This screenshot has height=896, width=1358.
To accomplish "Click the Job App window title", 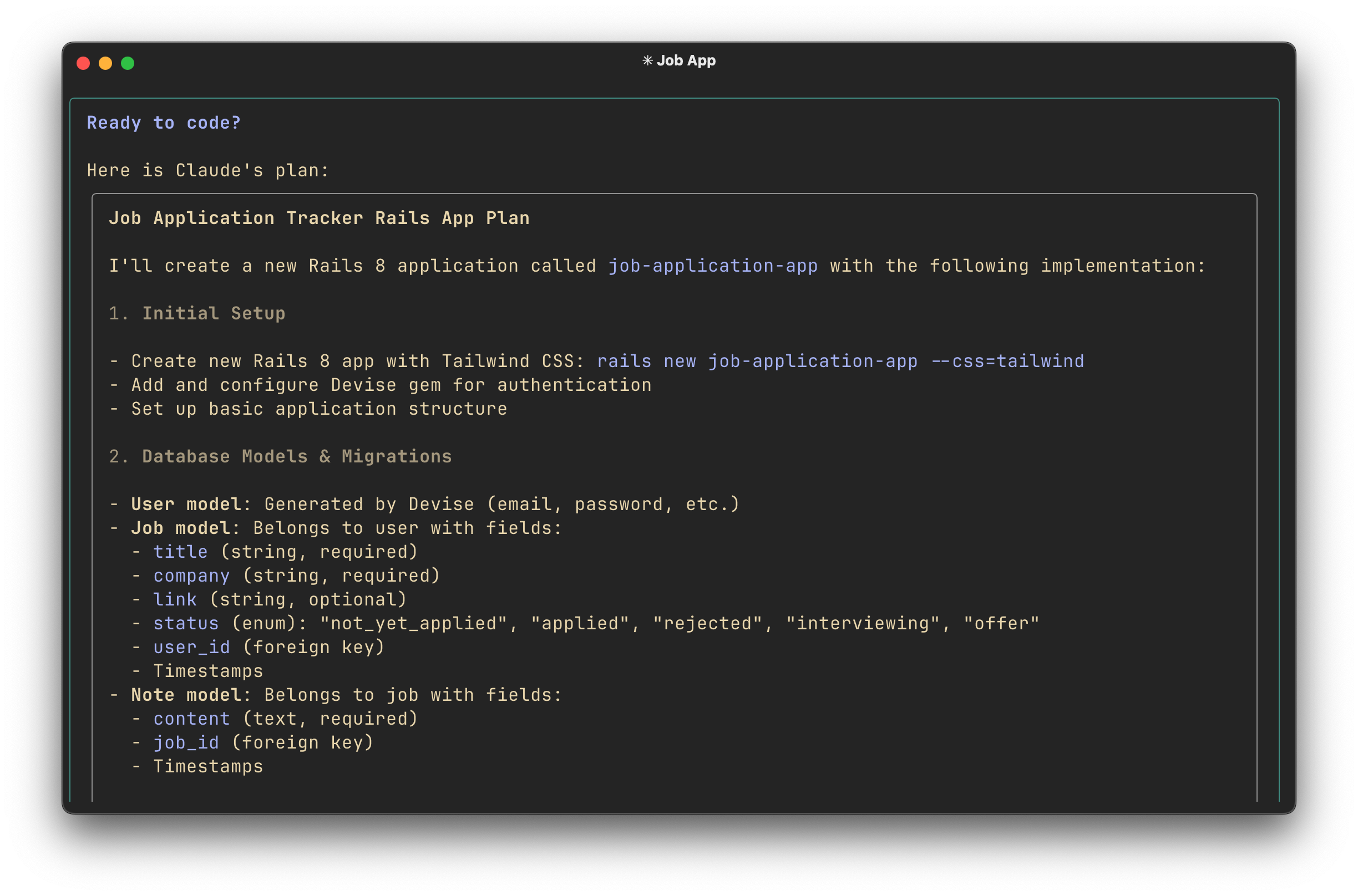I will [685, 60].
